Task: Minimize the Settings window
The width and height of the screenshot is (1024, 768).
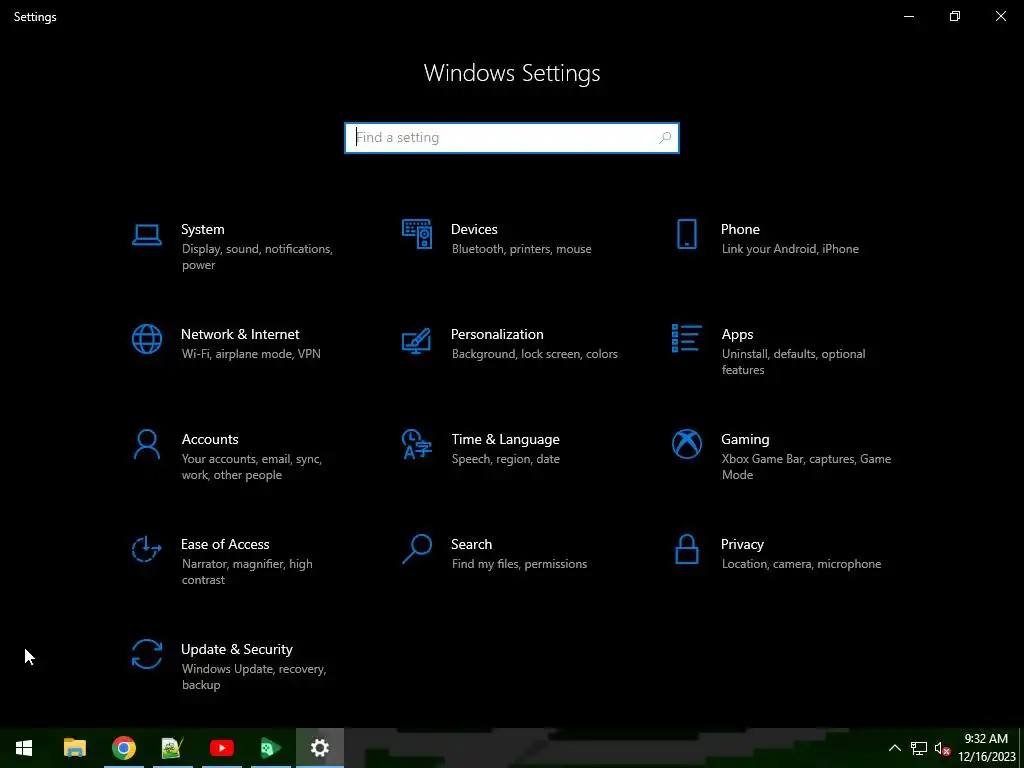Action: tap(908, 16)
